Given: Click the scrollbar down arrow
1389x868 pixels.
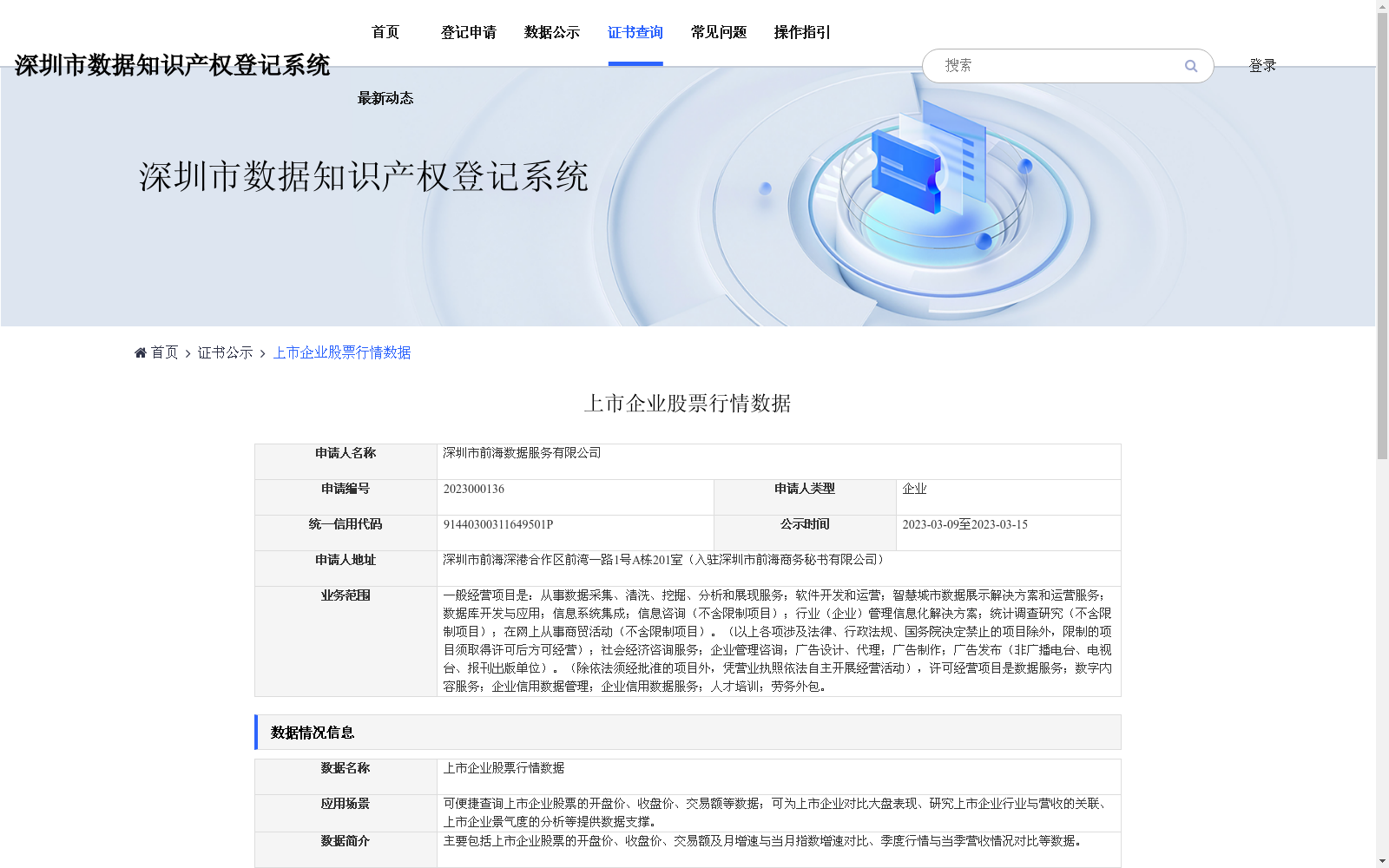Looking at the screenshot, I should (1382, 860).
